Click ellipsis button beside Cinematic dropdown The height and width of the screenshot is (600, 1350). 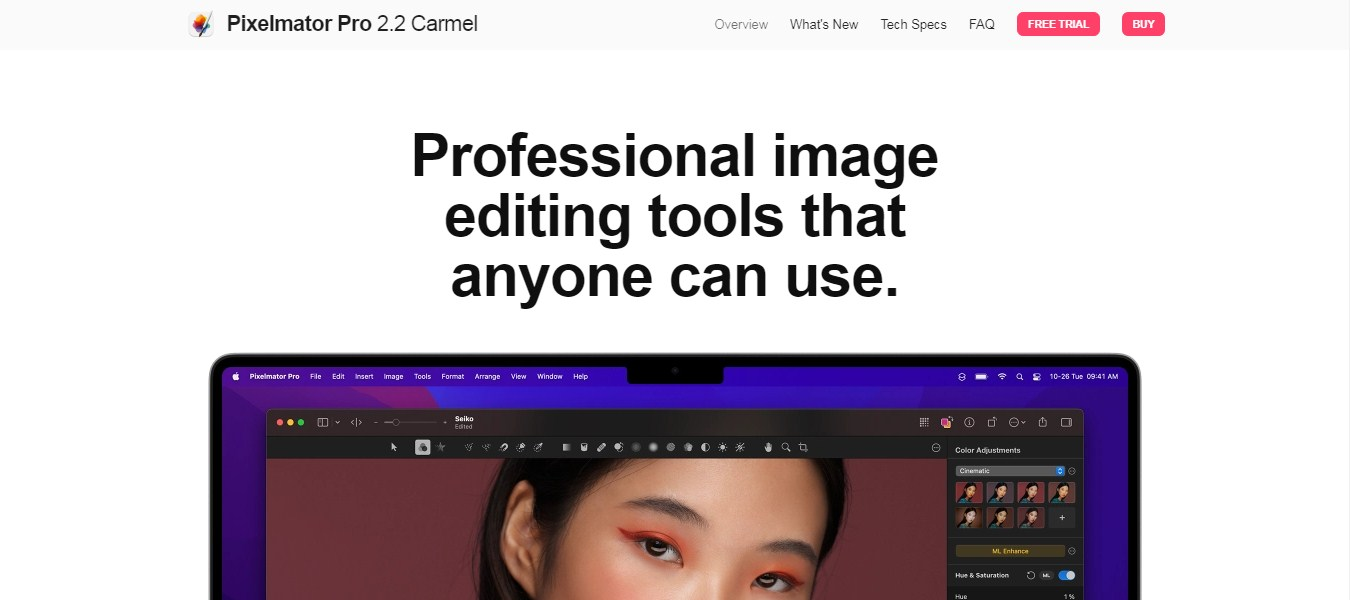(1072, 471)
